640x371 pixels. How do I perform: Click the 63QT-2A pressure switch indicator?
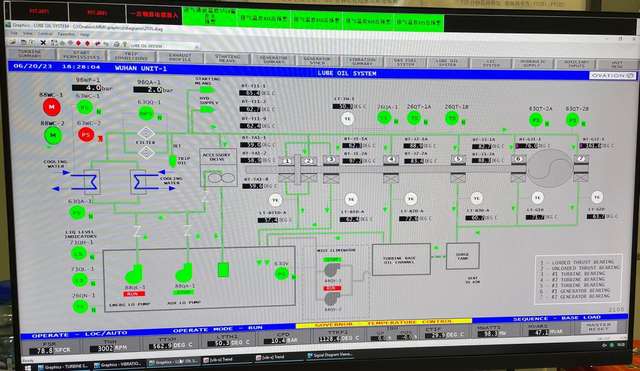(536, 120)
